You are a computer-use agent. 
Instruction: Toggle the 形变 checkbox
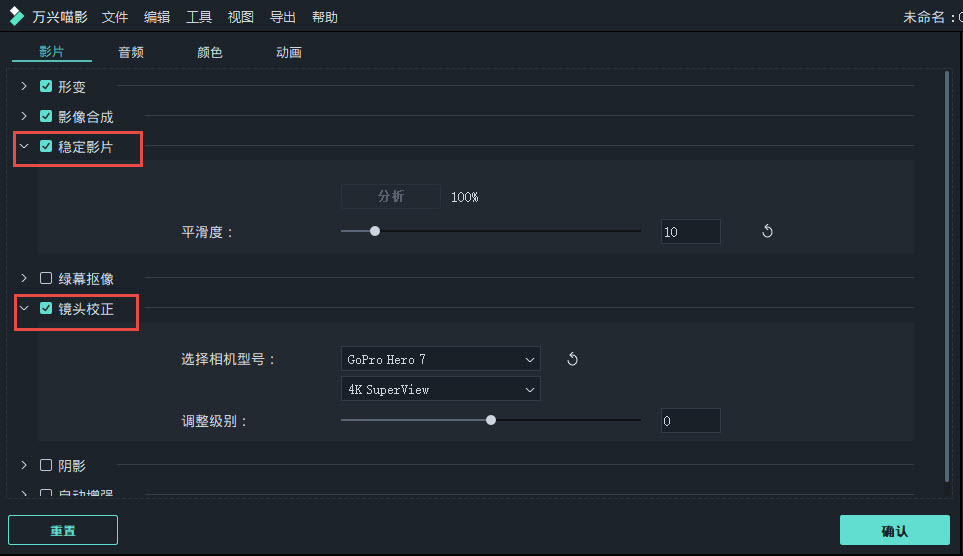point(46,86)
